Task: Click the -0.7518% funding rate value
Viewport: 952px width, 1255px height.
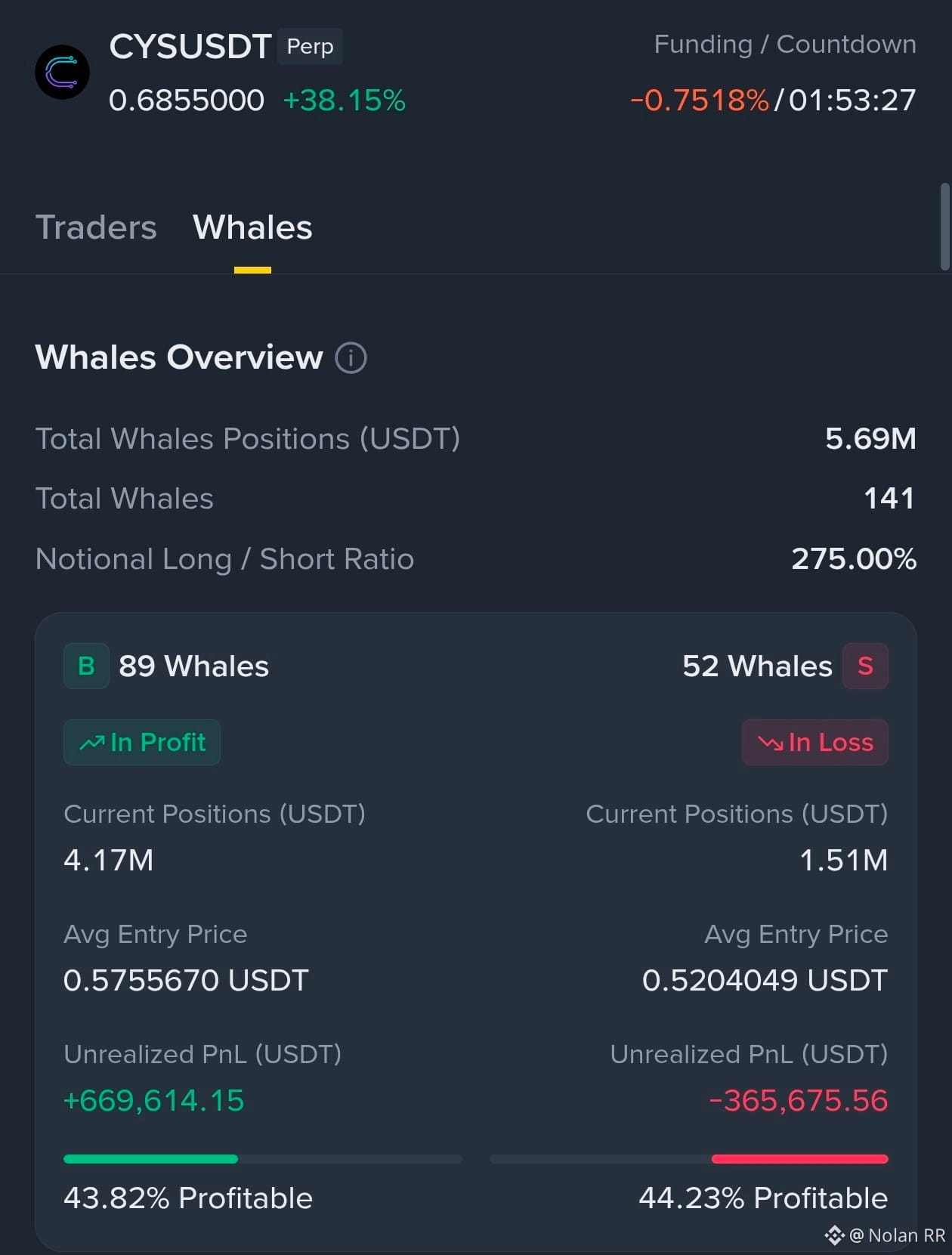Action: pos(700,100)
